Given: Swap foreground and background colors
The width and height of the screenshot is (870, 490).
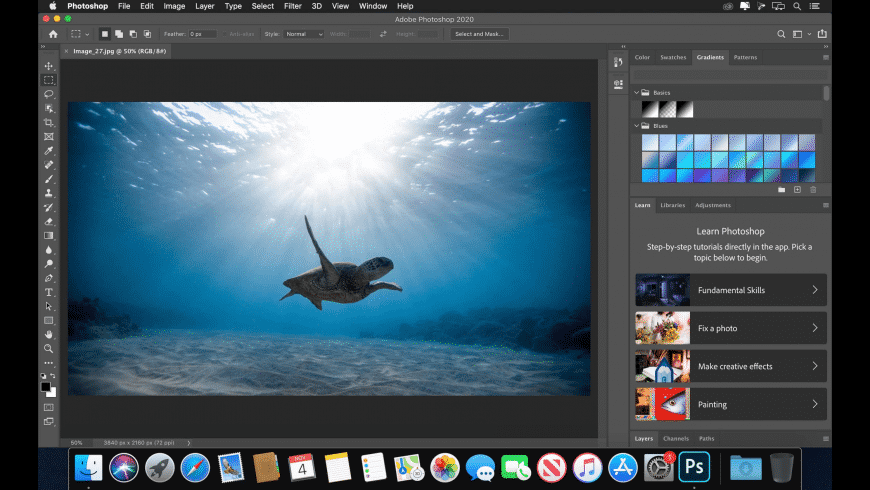Looking at the screenshot, I should coord(54,376).
